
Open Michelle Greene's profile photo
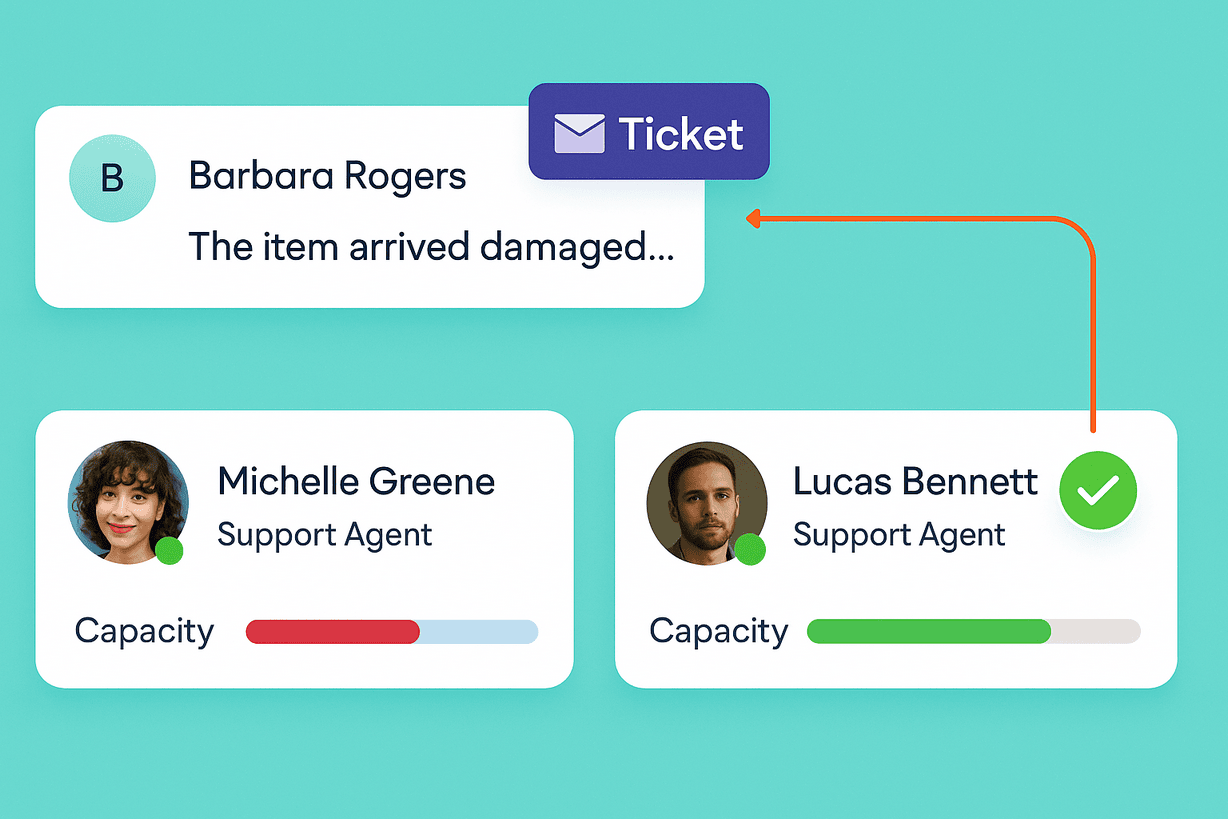tap(127, 502)
